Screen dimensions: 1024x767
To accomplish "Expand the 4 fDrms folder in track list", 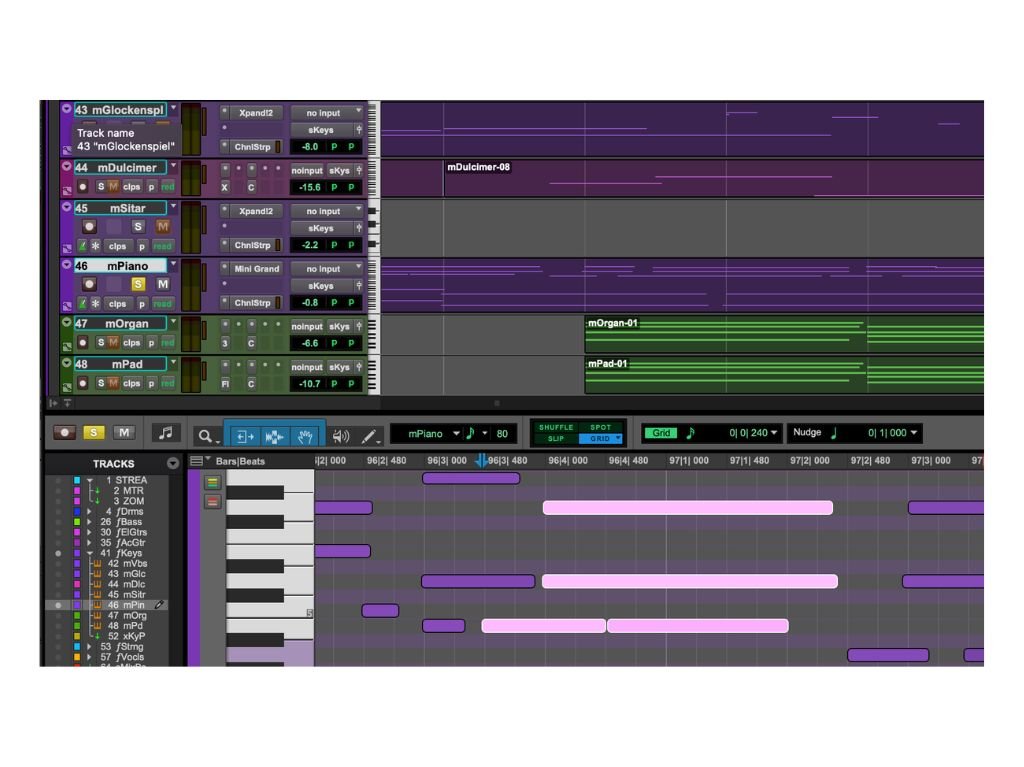I will coord(89,512).
